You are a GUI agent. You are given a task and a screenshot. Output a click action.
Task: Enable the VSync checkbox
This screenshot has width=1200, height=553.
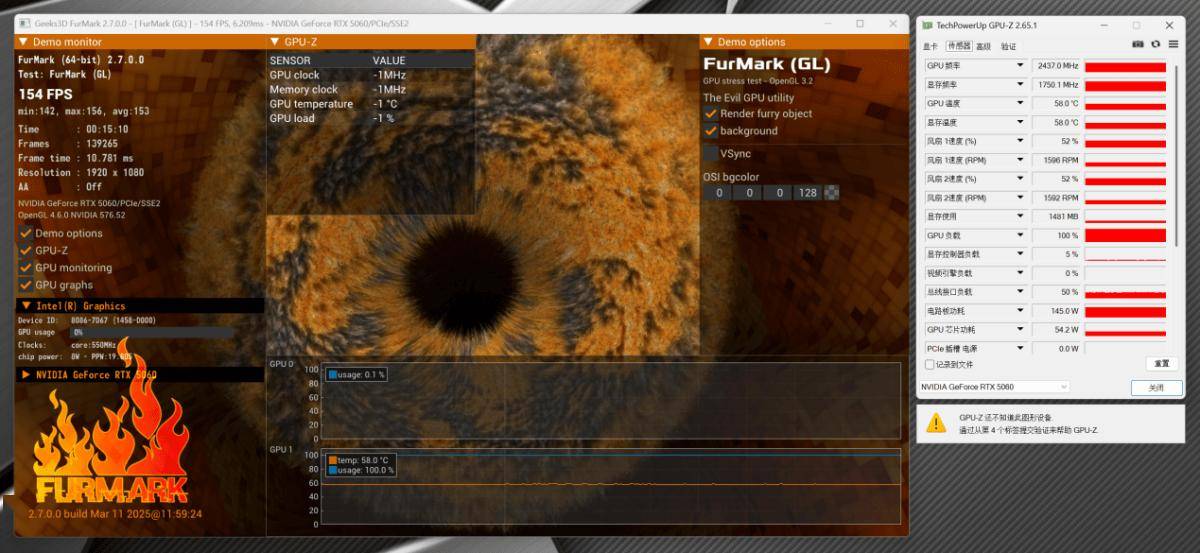710,153
